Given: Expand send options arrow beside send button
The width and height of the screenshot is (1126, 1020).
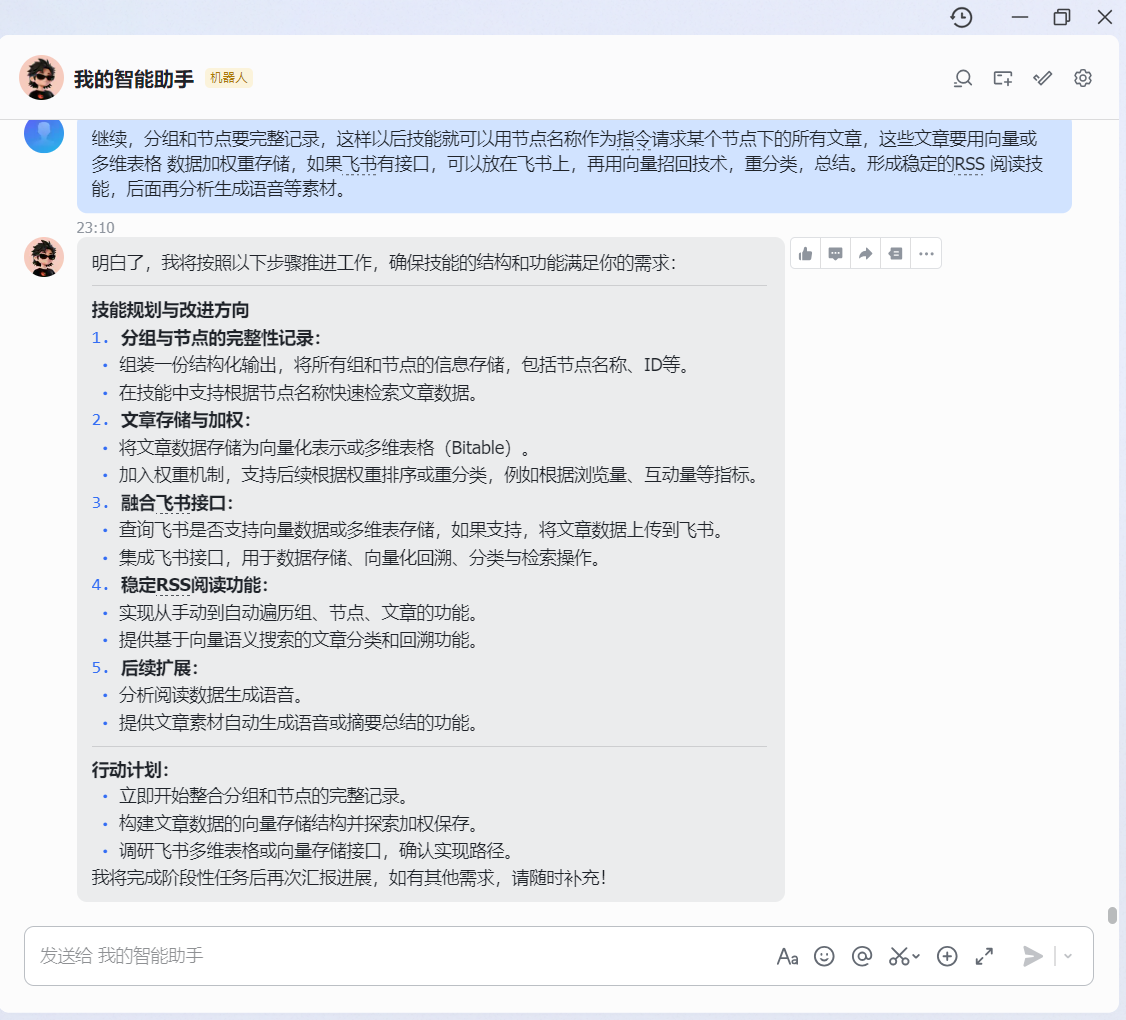Looking at the screenshot, I should (1068, 956).
